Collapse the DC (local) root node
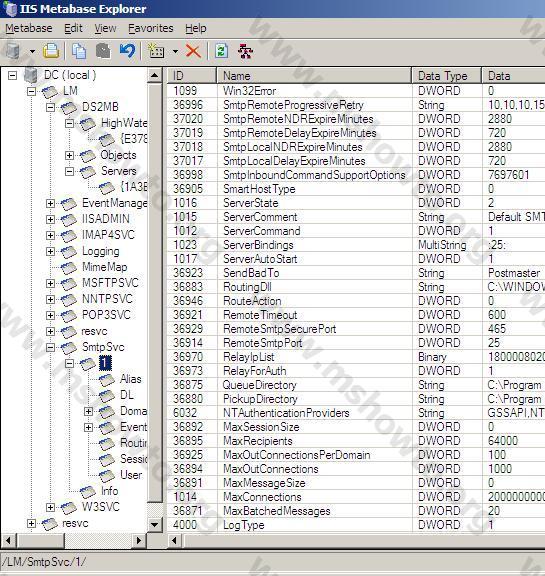This screenshot has height=576, width=545. [x=12, y=75]
